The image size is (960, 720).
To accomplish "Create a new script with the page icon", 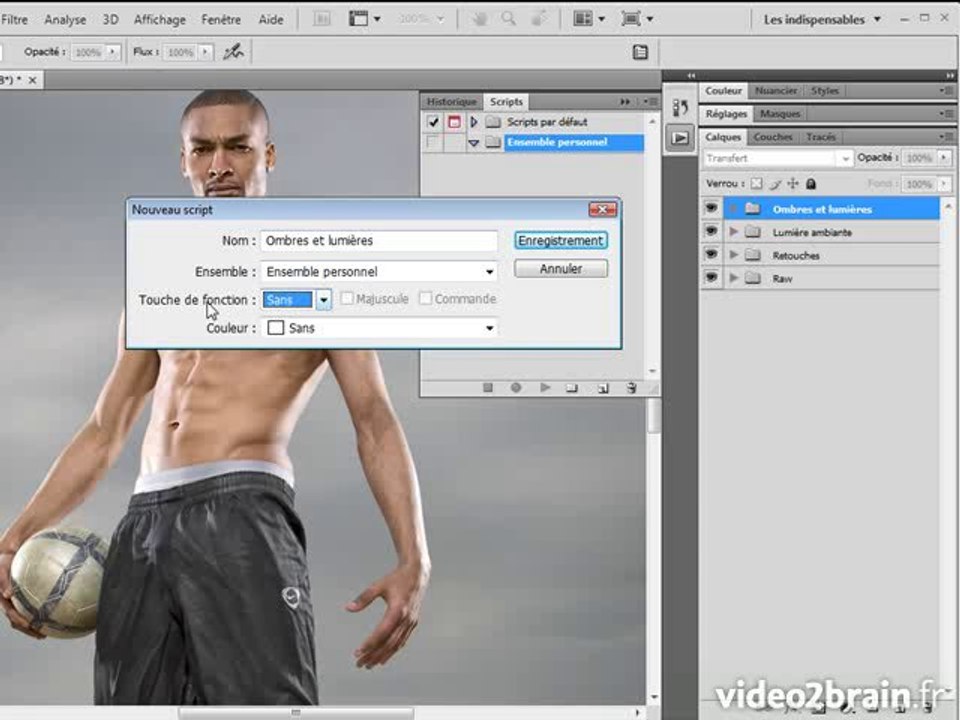I will pos(603,388).
